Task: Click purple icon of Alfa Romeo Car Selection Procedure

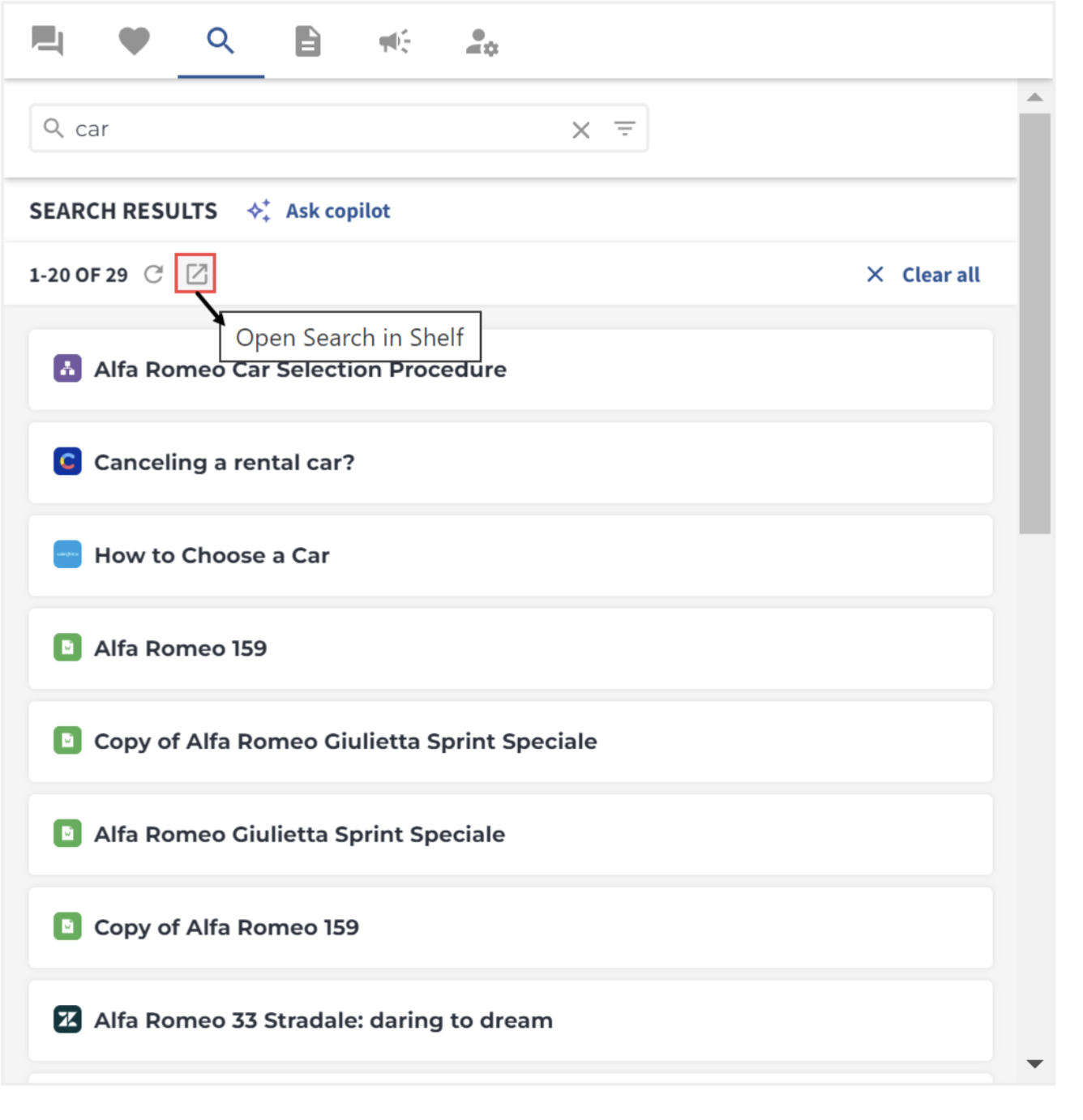Action: click(x=67, y=369)
